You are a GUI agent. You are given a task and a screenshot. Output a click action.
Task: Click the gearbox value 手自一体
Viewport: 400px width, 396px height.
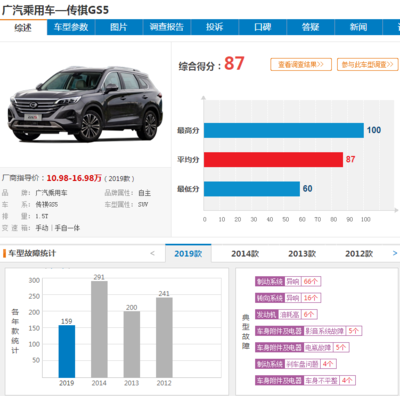point(67,228)
